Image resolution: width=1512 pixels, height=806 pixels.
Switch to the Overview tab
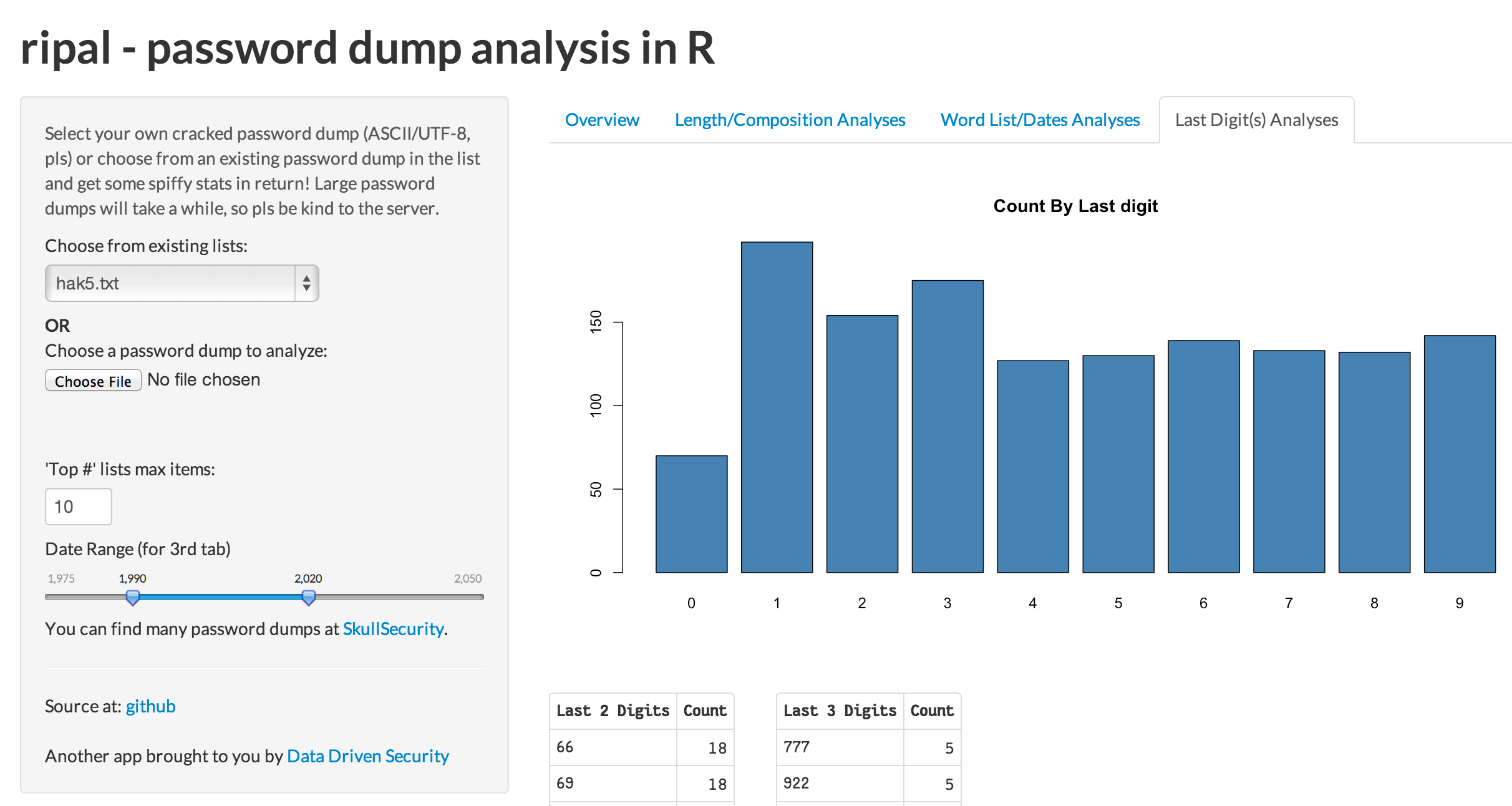click(x=602, y=120)
